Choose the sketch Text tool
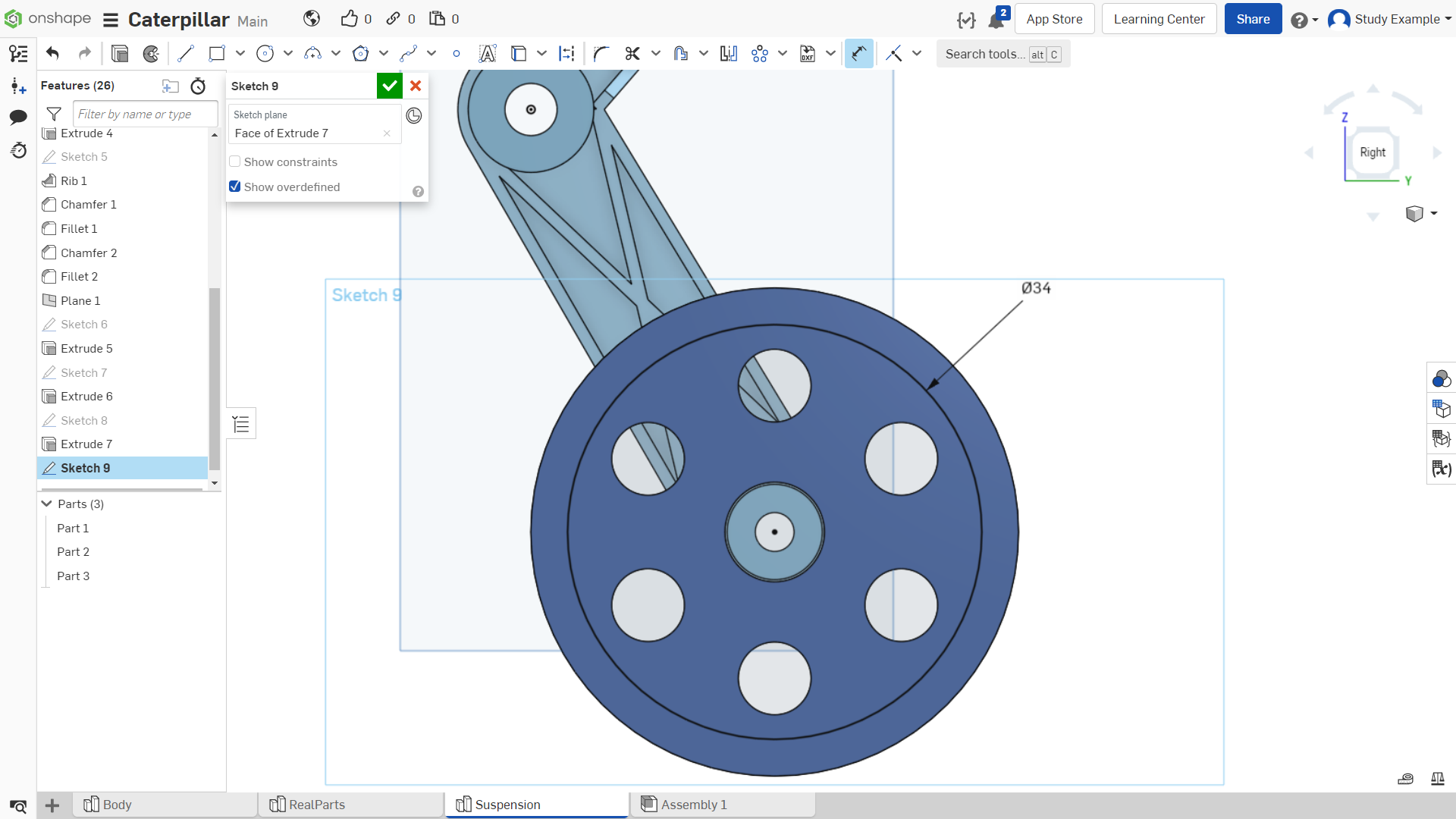This screenshot has height=819, width=1456. coord(488,54)
